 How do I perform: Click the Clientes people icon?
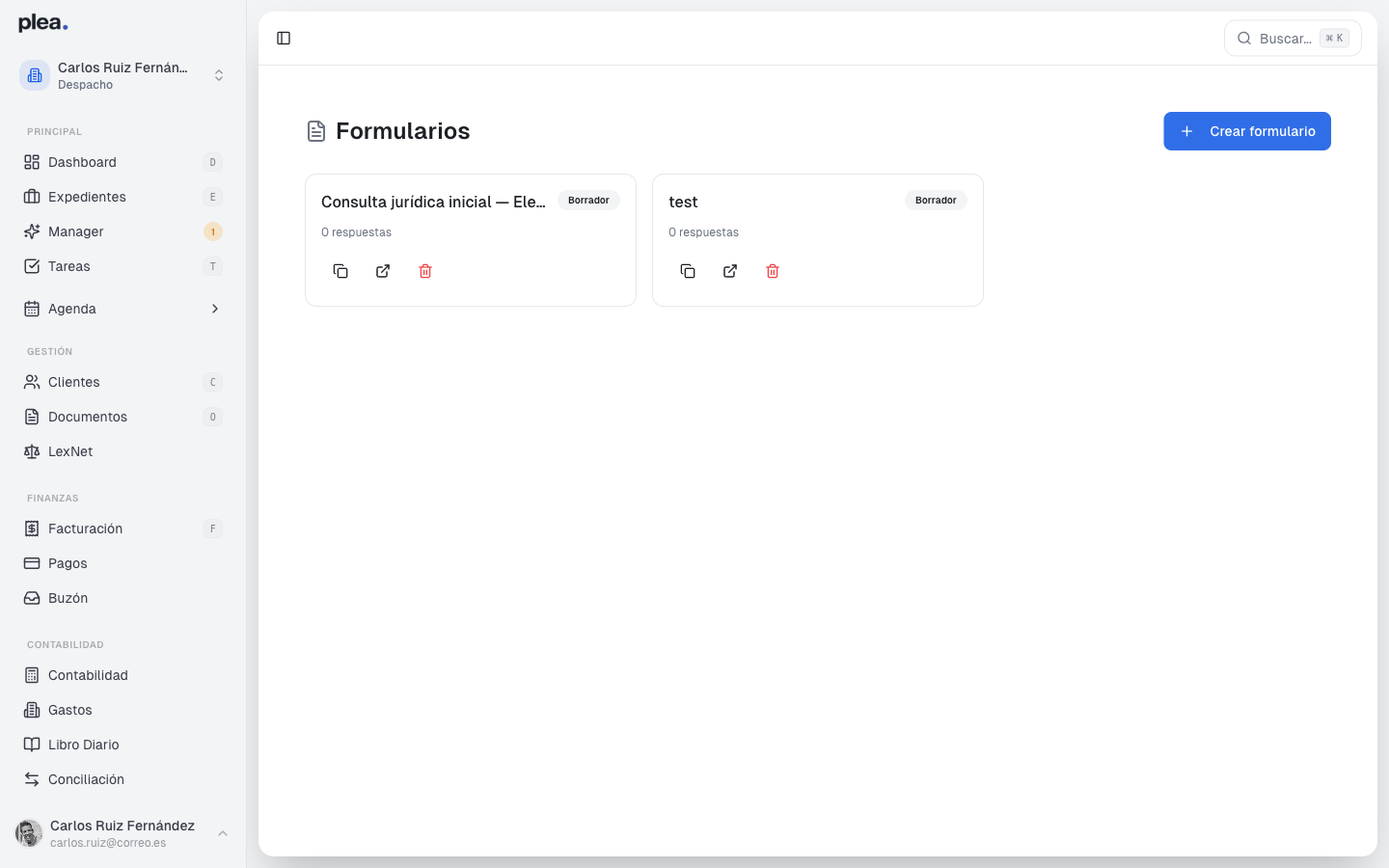coord(32,382)
